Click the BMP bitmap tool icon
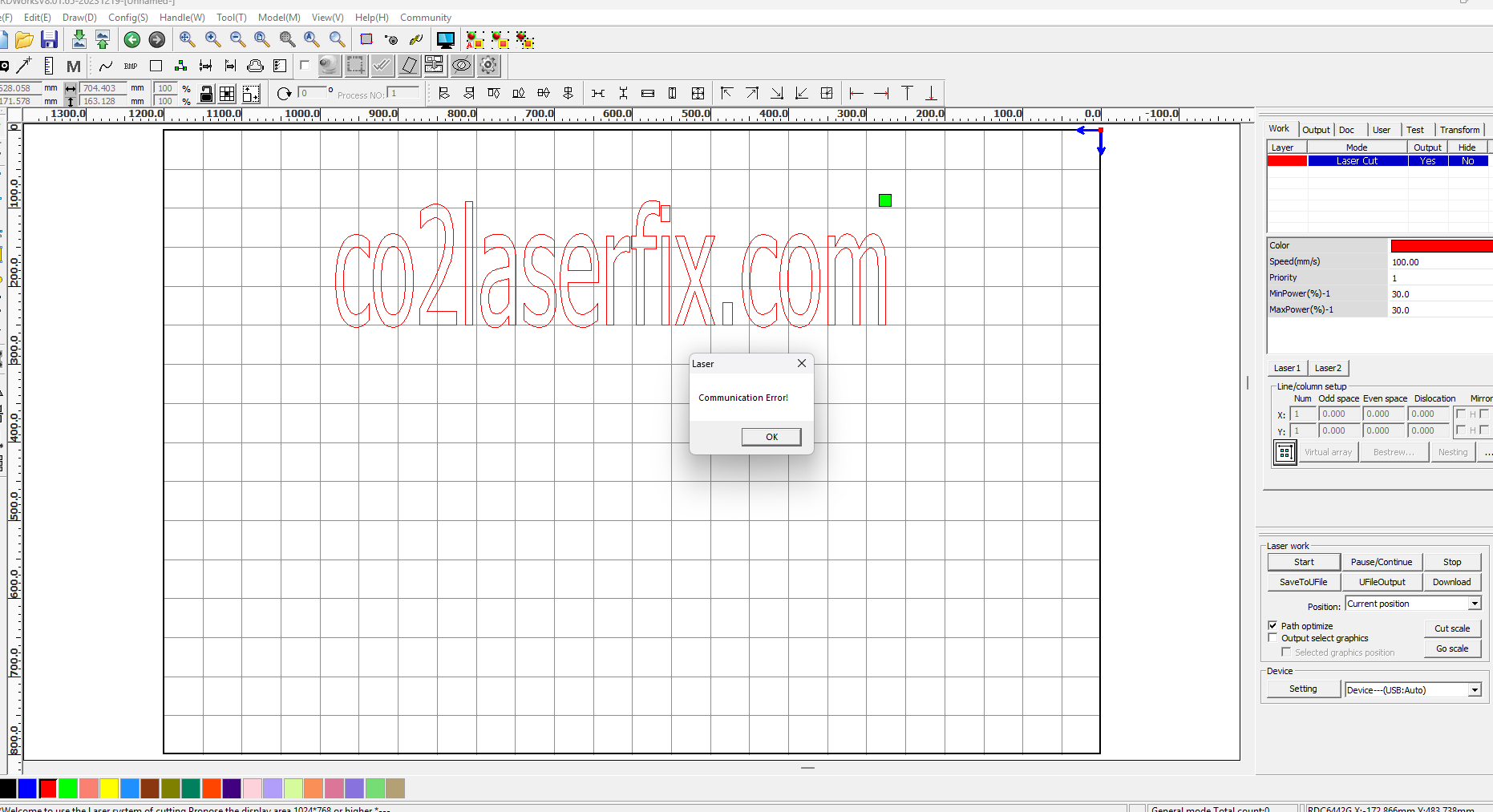This screenshot has width=1493, height=812. (x=131, y=66)
